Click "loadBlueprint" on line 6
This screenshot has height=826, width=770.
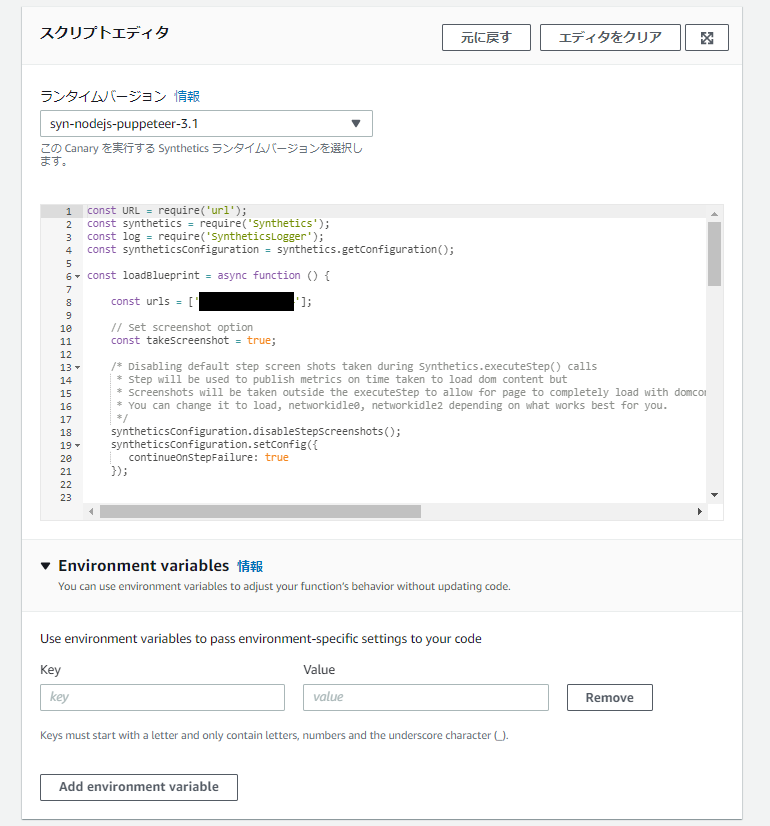point(161,276)
